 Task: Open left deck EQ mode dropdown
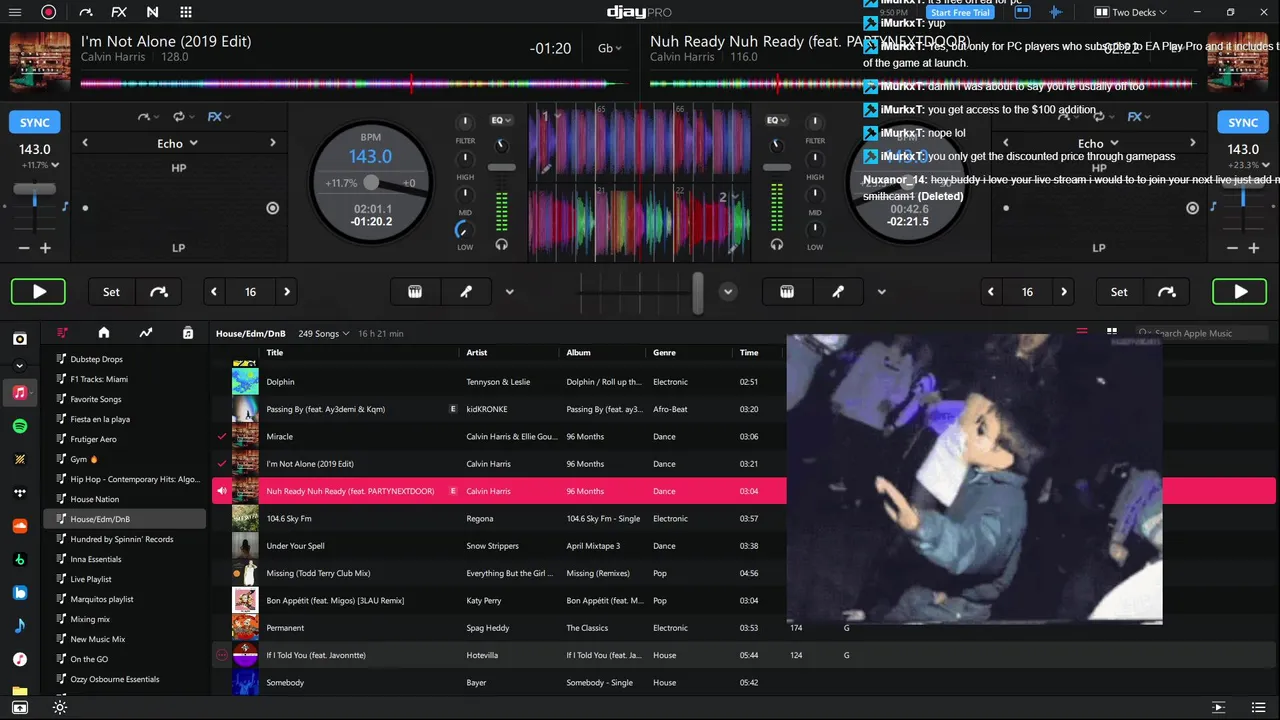pos(501,120)
